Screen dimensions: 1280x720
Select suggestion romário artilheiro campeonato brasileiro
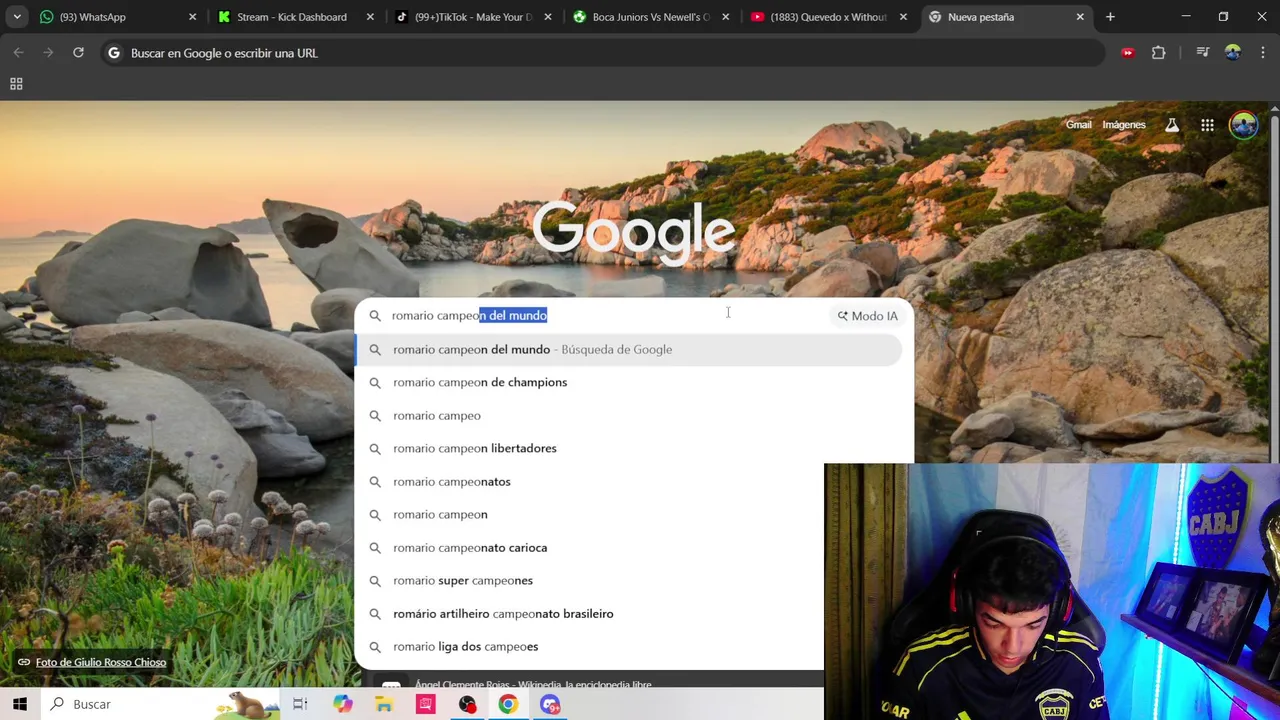[590, 613]
